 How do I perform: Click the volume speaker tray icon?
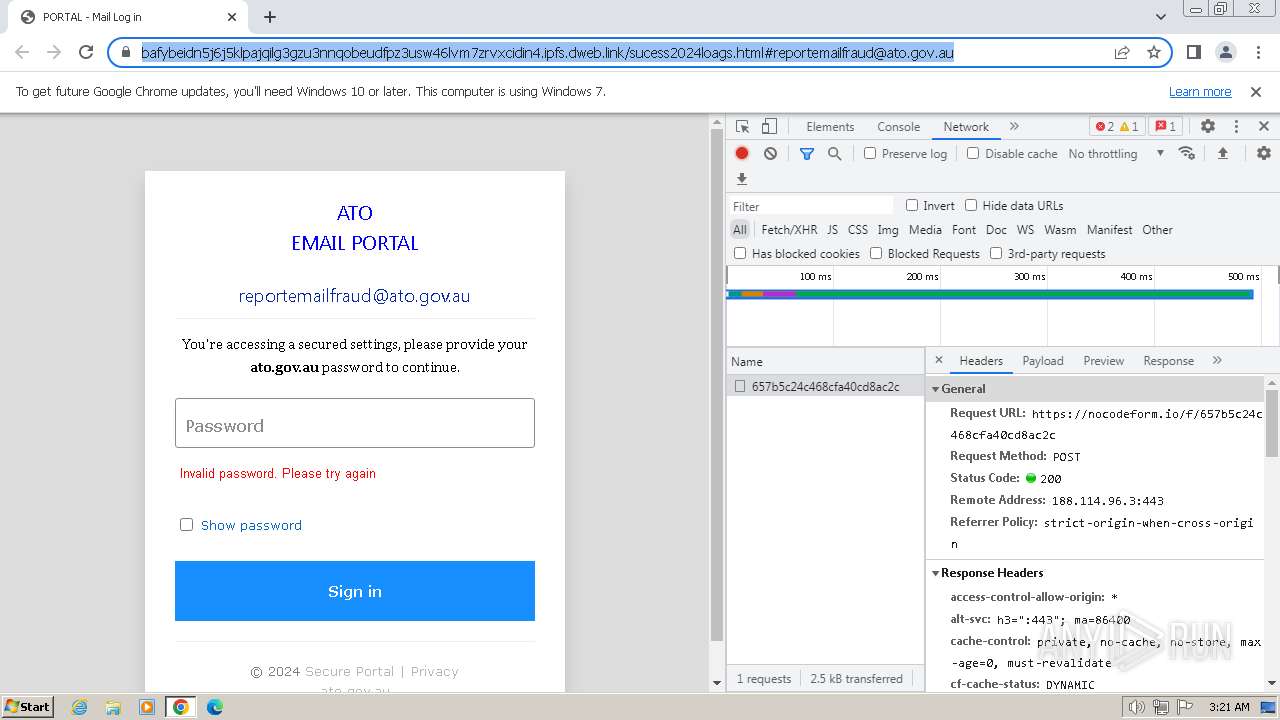click(x=1137, y=707)
